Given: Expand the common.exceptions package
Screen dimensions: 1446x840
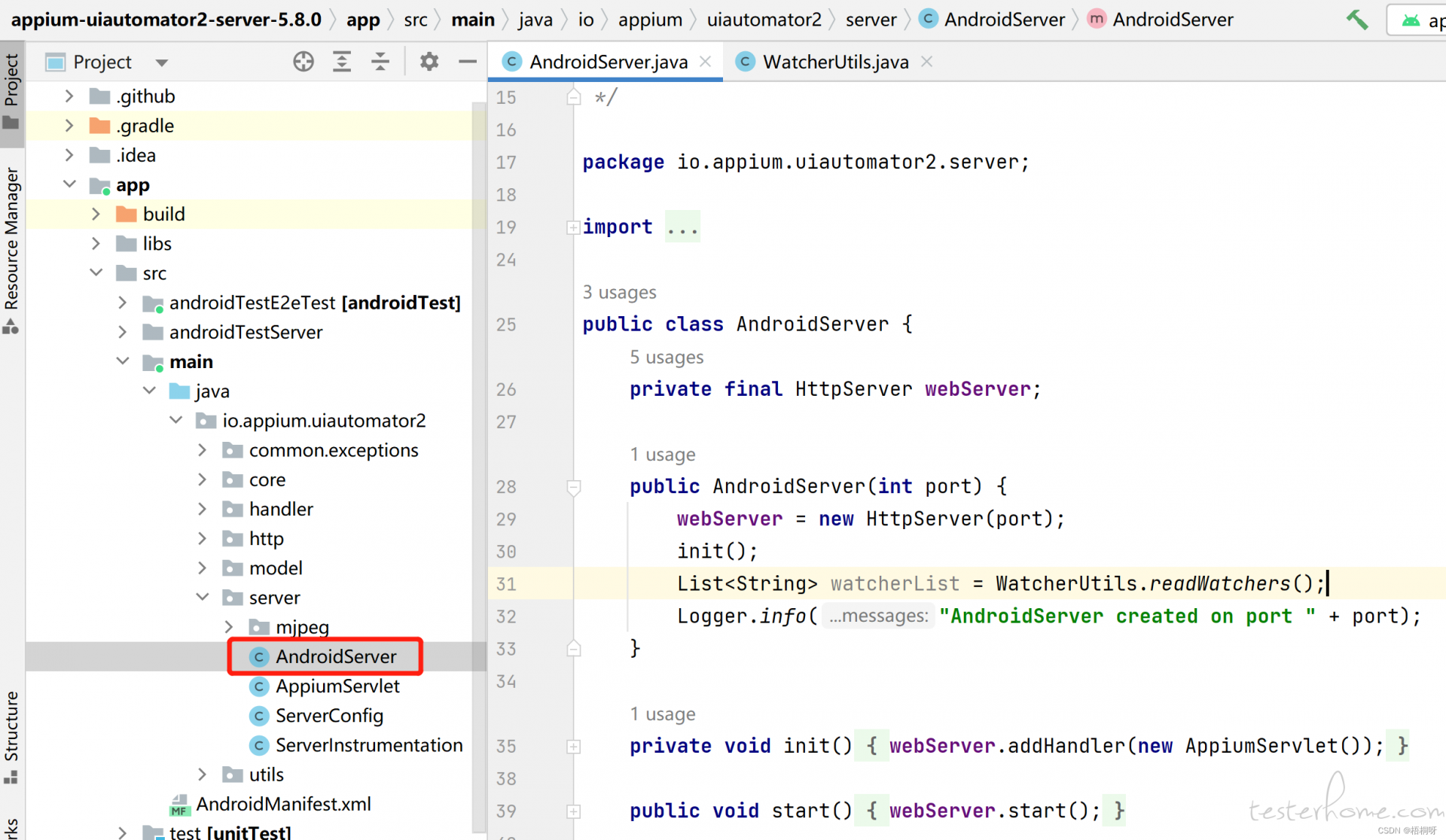Looking at the screenshot, I should 202,450.
